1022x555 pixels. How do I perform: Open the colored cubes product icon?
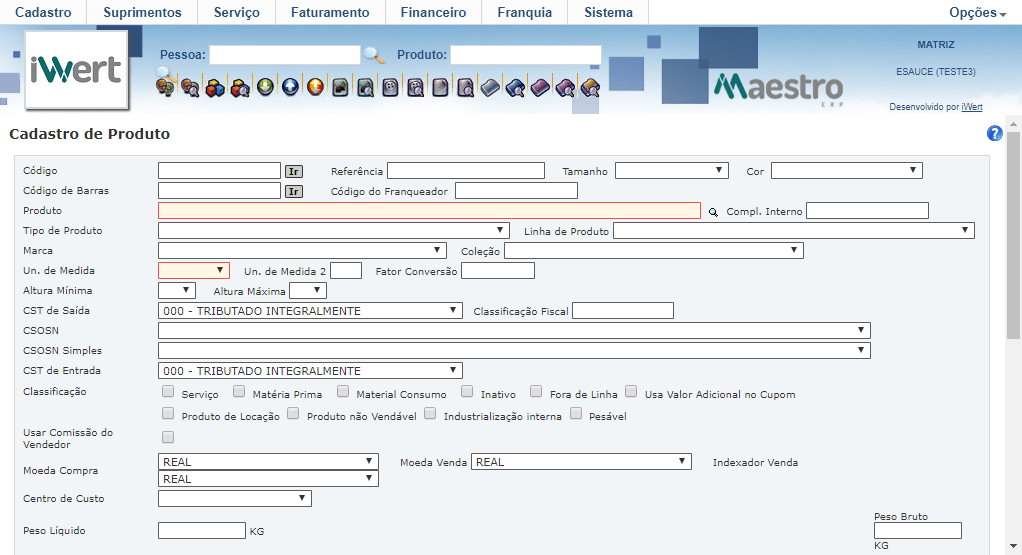[x=215, y=87]
